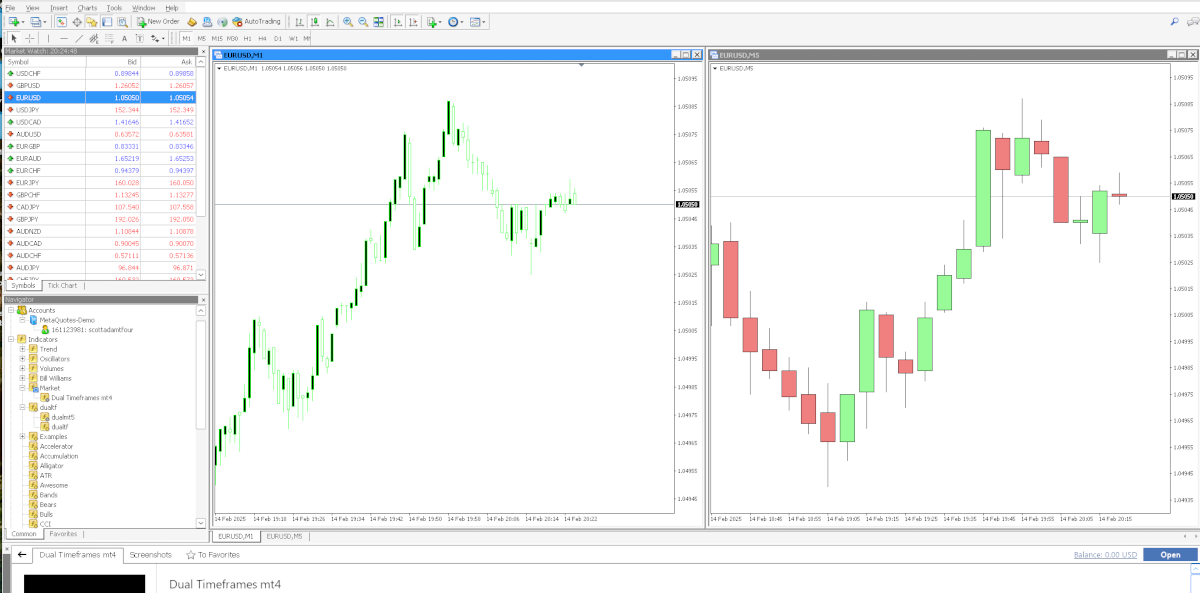Click the Balance: 0.00 USD link
The height and width of the screenshot is (593, 1200).
tap(1105, 554)
